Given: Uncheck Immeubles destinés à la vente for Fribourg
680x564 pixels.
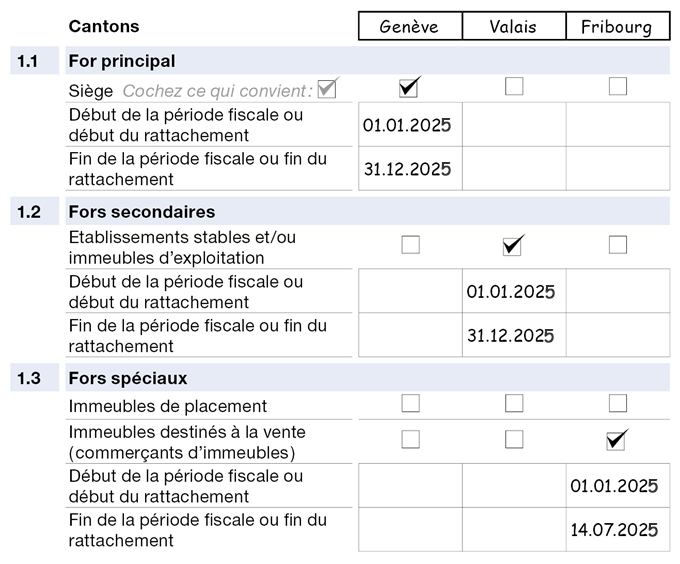Looking at the screenshot, I should [617, 440].
